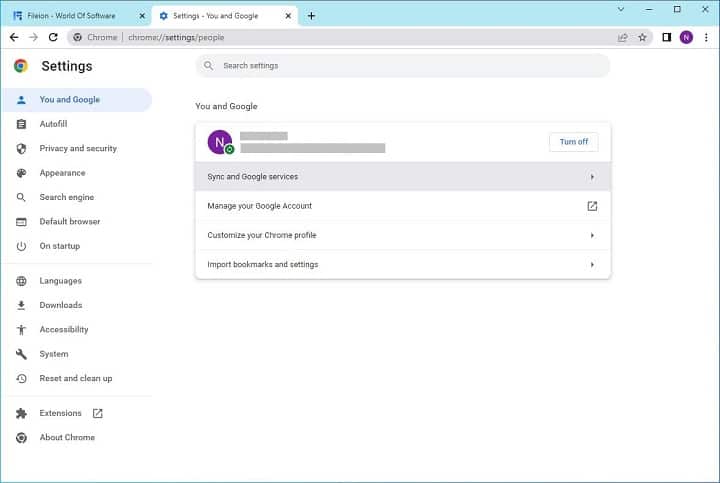Open Reset and clean up settings
Viewport: 720px width, 483px height.
pos(77,378)
